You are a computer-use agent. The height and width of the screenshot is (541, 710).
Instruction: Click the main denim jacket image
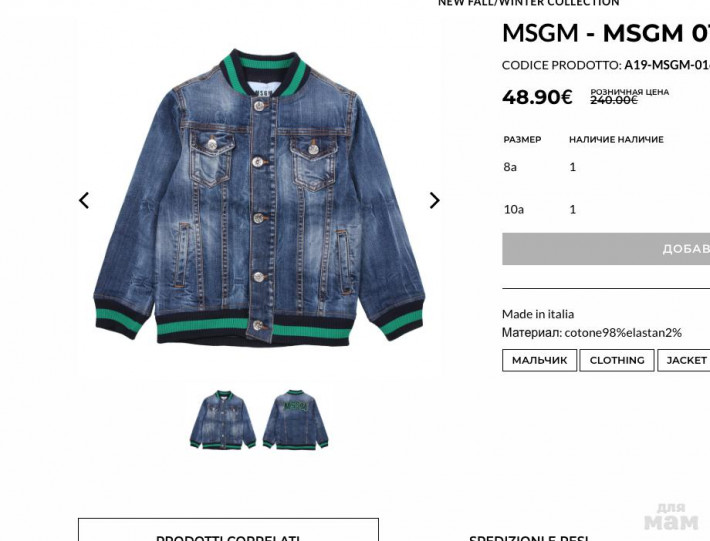point(259,196)
